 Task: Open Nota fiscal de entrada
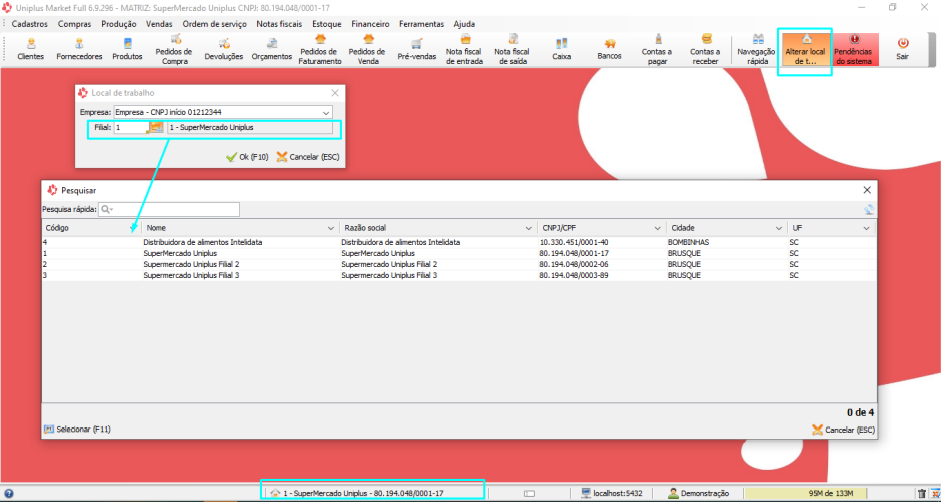(x=464, y=50)
